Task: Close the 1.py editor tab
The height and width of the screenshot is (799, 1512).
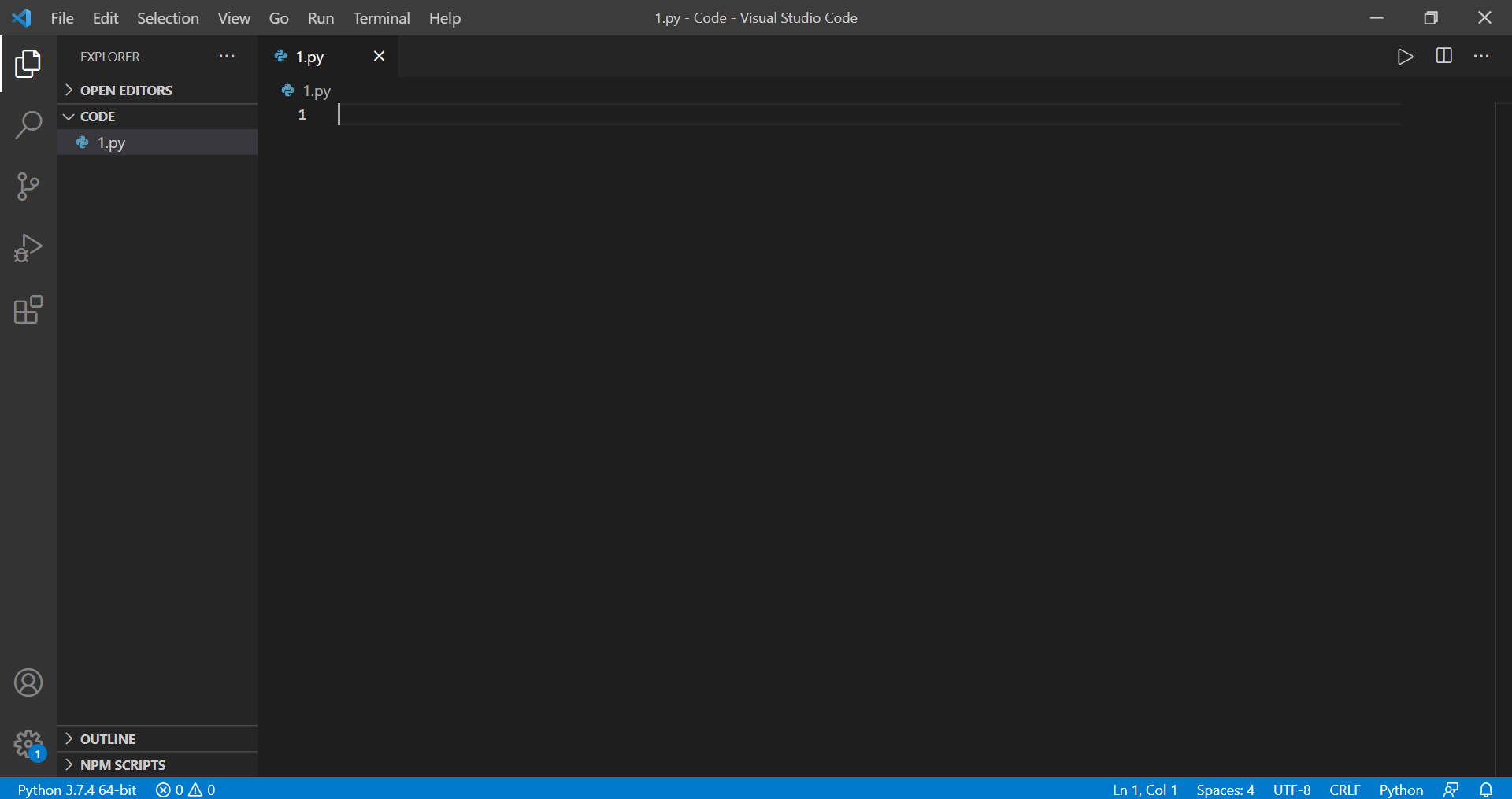Action: tap(379, 56)
